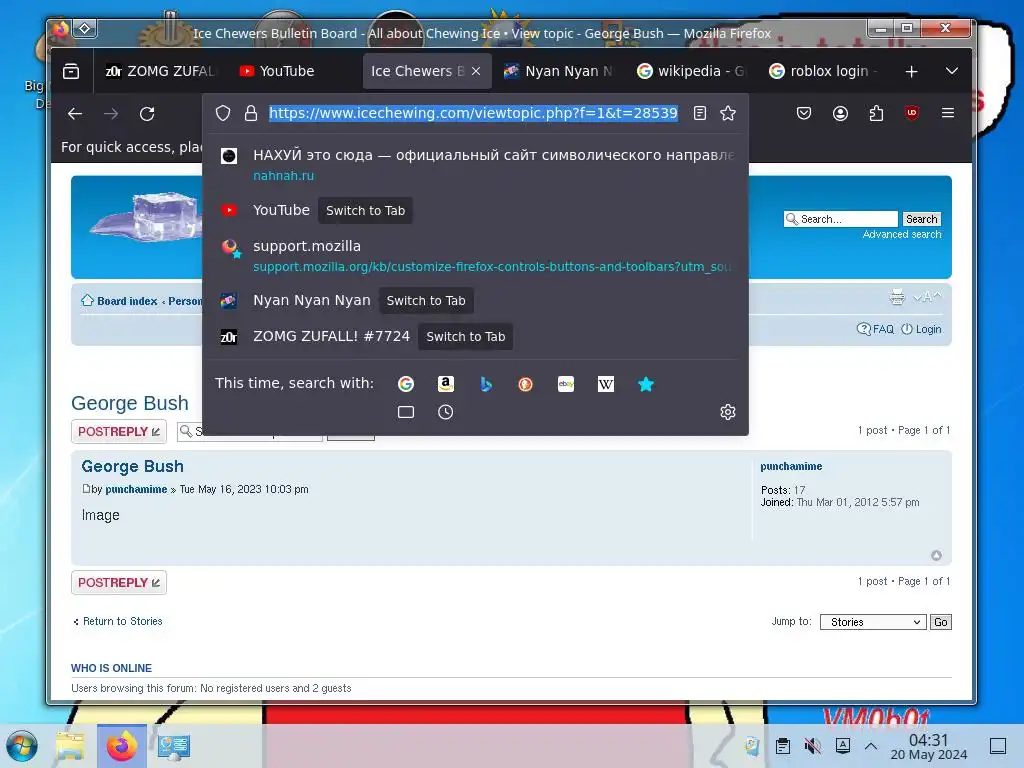The image size is (1024, 768).
Task: Go back to previous page
Action: tap(75, 114)
